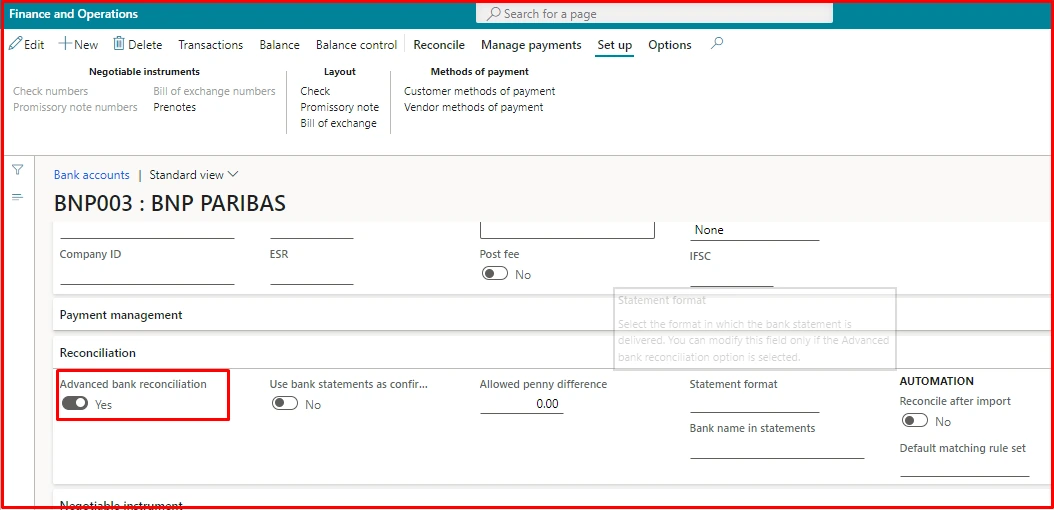Open the Balance menu item
This screenshot has height=510, width=1054.
click(x=279, y=44)
